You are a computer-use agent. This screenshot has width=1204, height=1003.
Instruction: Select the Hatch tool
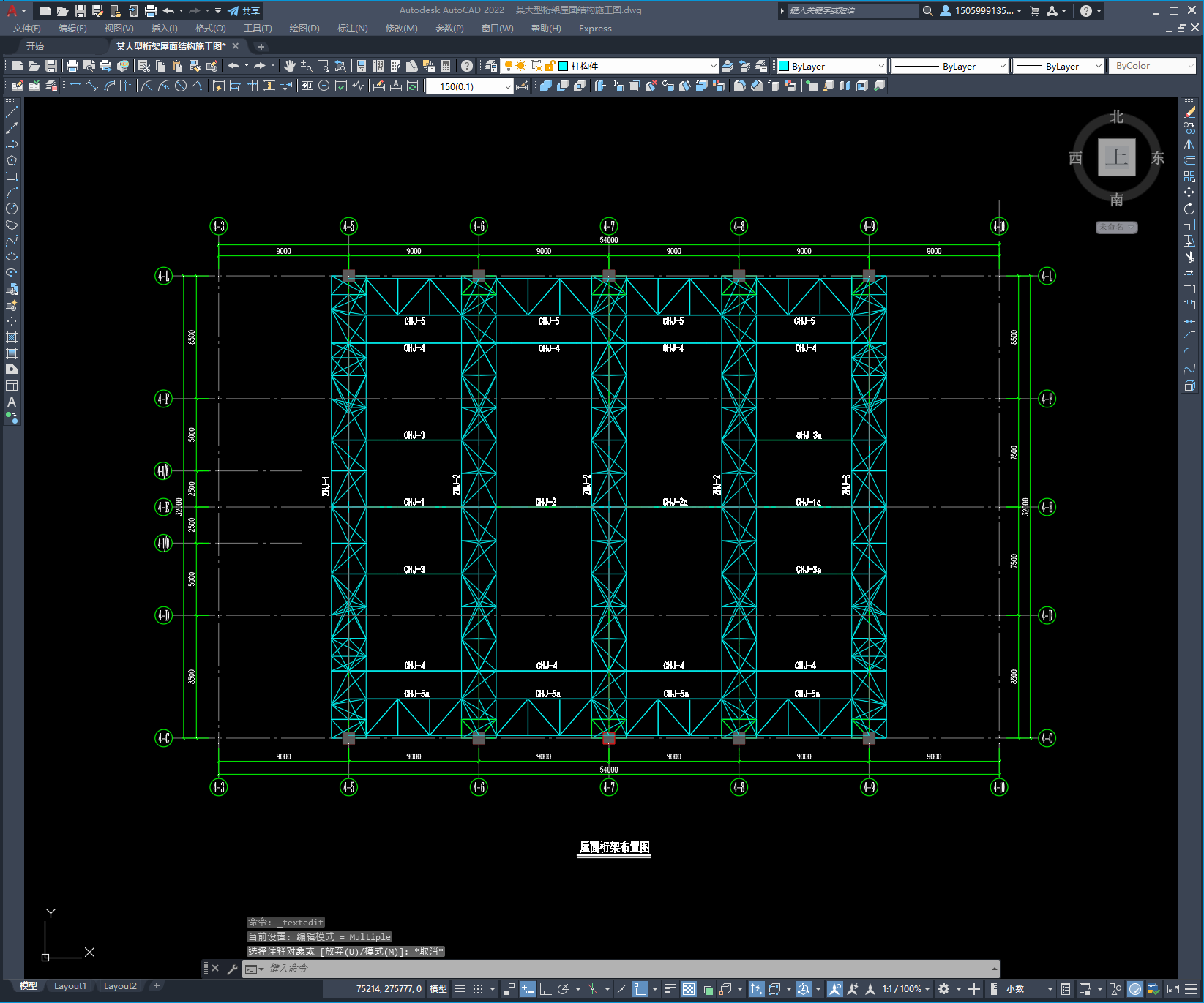12,337
